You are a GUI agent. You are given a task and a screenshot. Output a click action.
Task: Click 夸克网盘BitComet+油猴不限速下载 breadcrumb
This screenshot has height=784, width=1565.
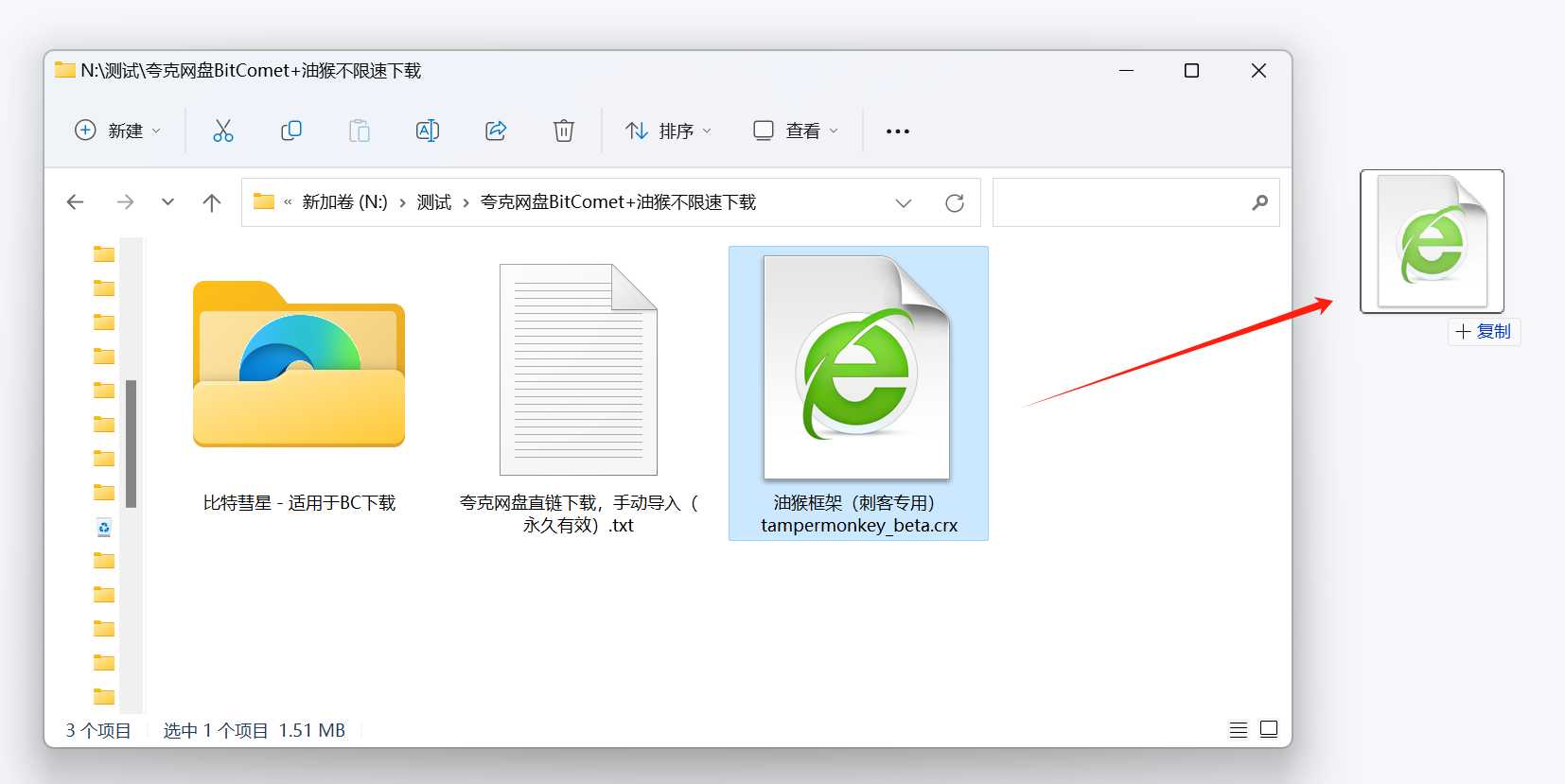point(618,202)
